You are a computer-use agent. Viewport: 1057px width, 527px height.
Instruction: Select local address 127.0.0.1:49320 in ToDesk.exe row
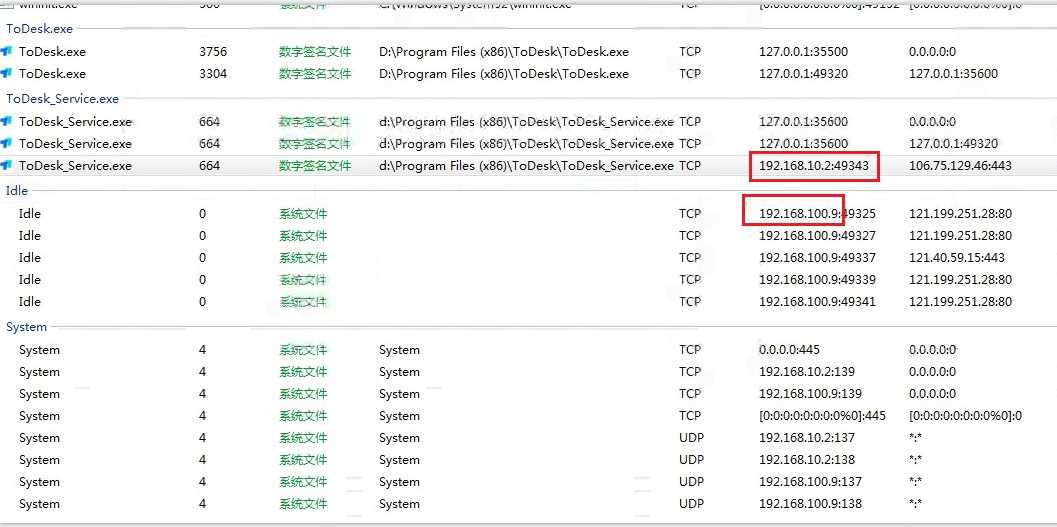804,73
